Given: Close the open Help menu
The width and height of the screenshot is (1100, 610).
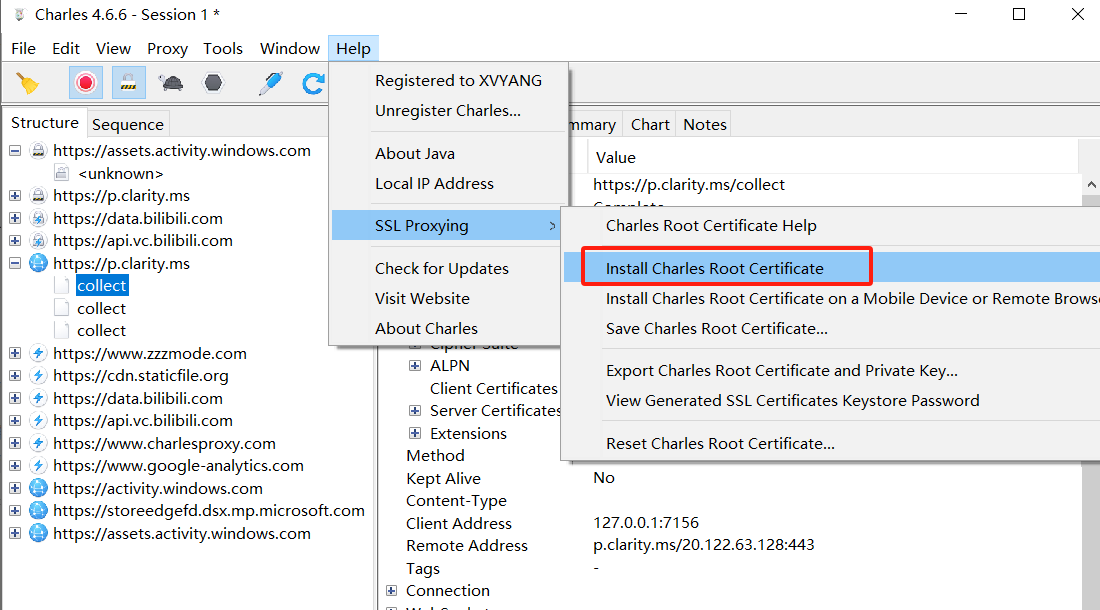Looking at the screenshot, I should point(353,48).
